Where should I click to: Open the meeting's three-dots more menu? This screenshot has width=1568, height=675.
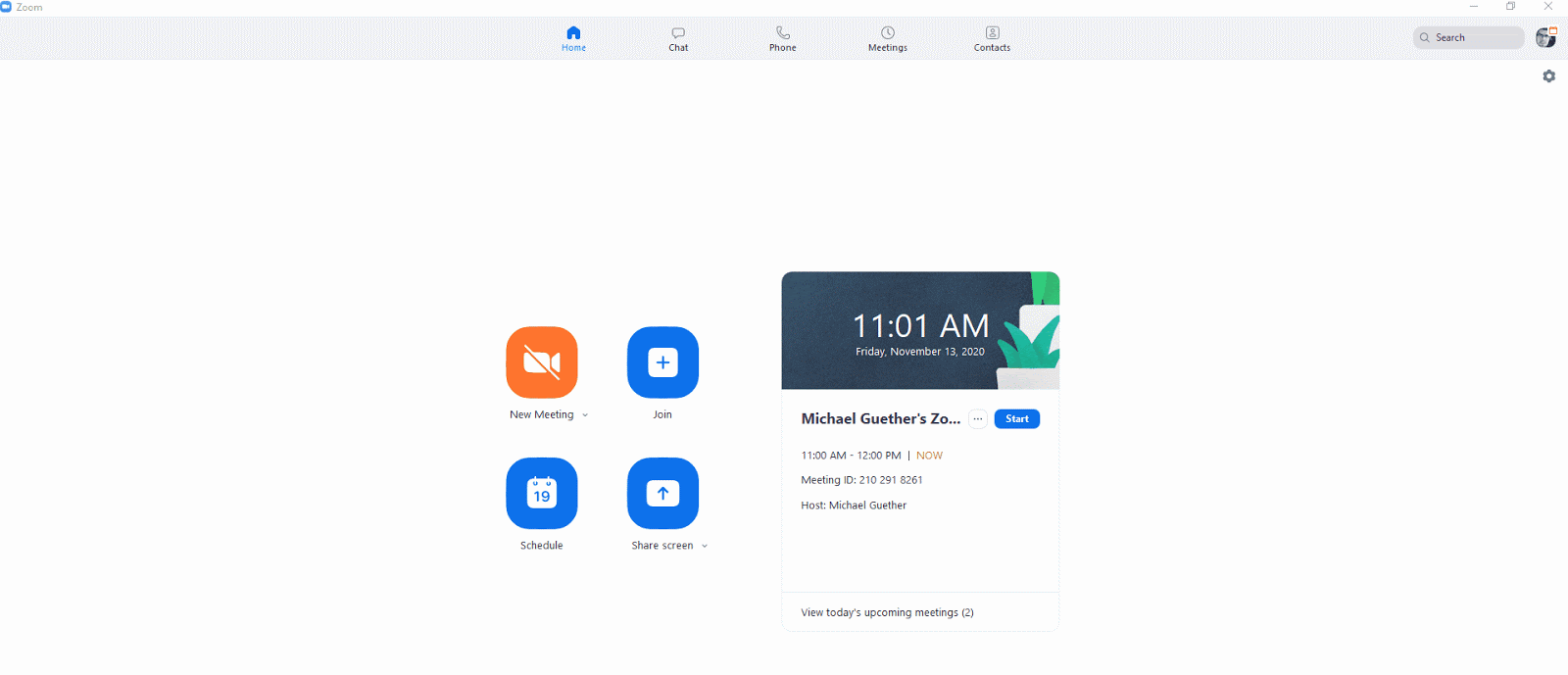[x=977, y=419]
